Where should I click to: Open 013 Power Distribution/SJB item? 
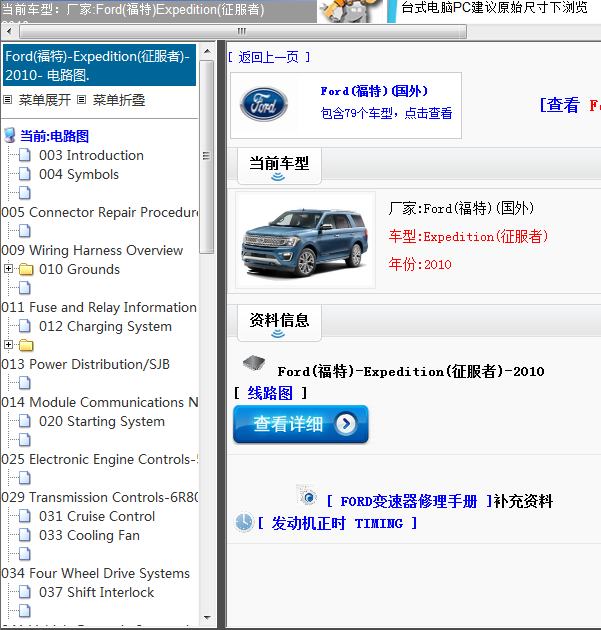tap(86, 364)
